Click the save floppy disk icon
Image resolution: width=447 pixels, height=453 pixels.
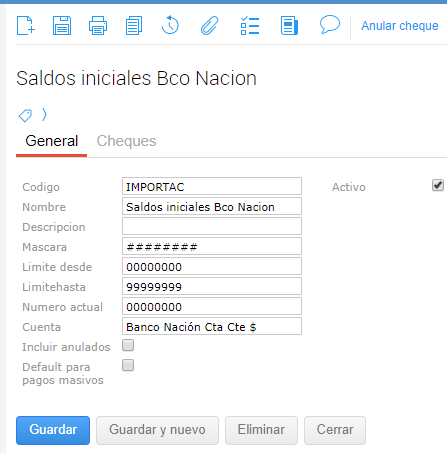[62, 25]
